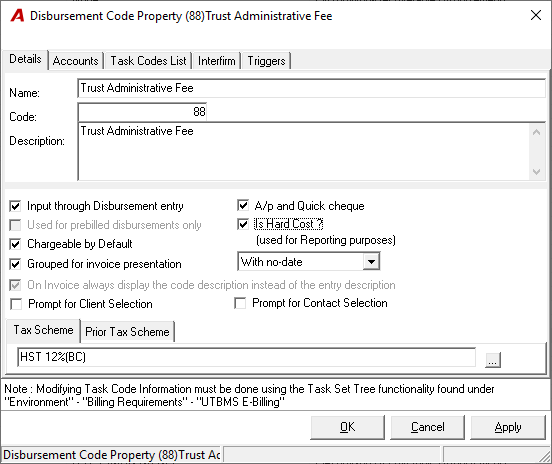Enable Prompt for Client Selection
552x464 pixels.
pos(16,304)
